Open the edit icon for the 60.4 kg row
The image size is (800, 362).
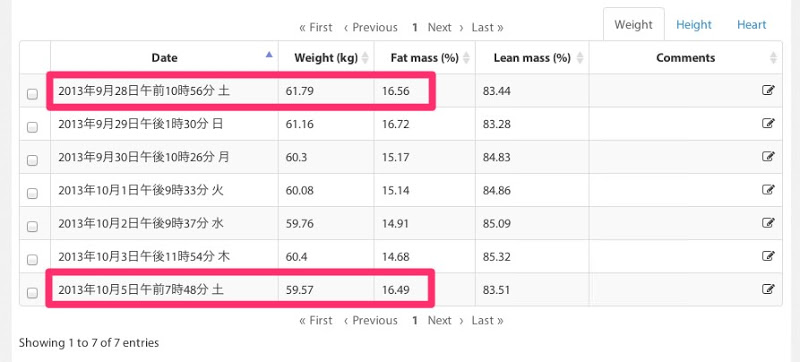tap(768, 256)
